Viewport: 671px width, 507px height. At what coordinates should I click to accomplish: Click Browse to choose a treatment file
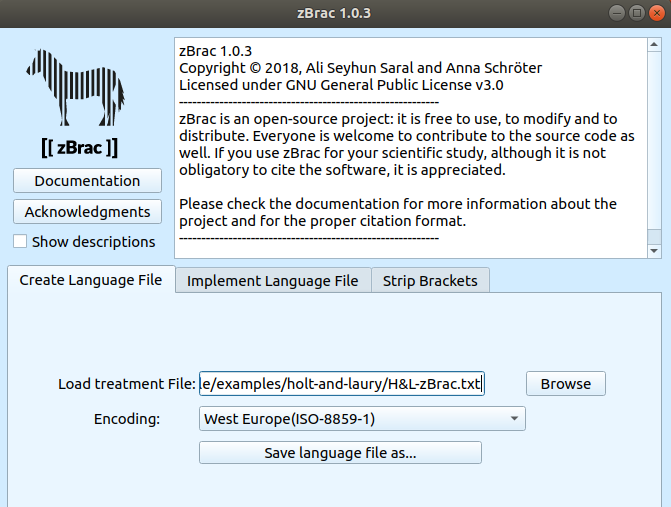pyautogui.click(x=566, y=384)
